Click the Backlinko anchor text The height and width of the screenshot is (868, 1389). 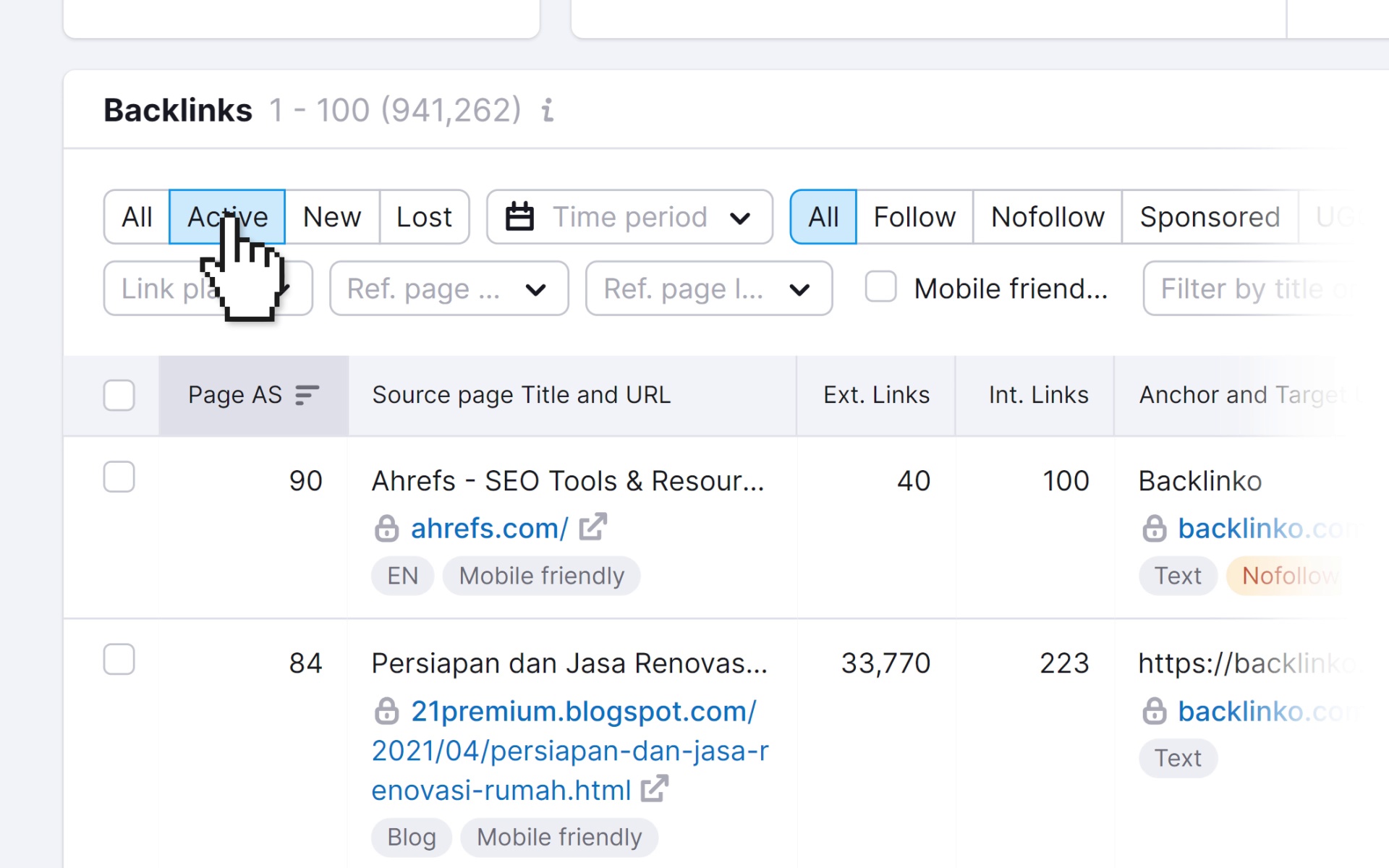tap(1200, 481)
